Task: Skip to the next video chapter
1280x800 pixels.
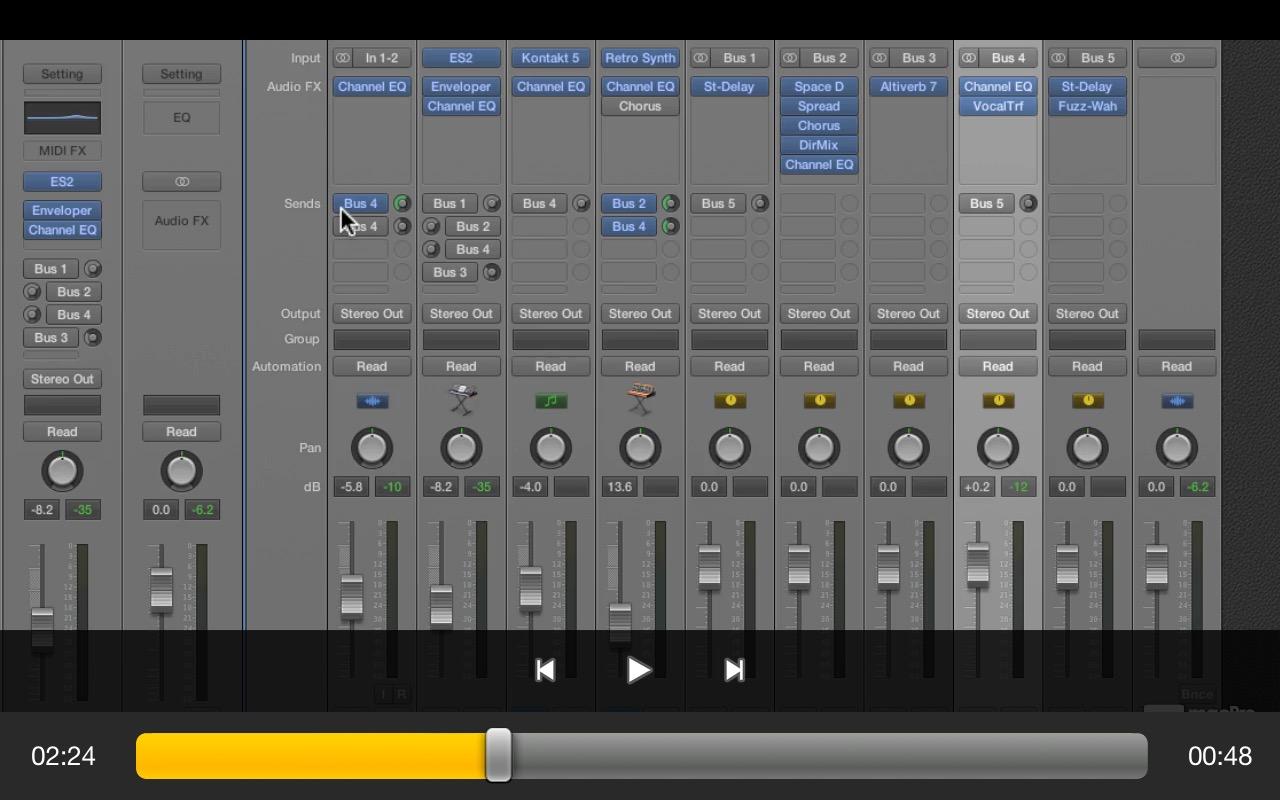Action: (734, 670)
